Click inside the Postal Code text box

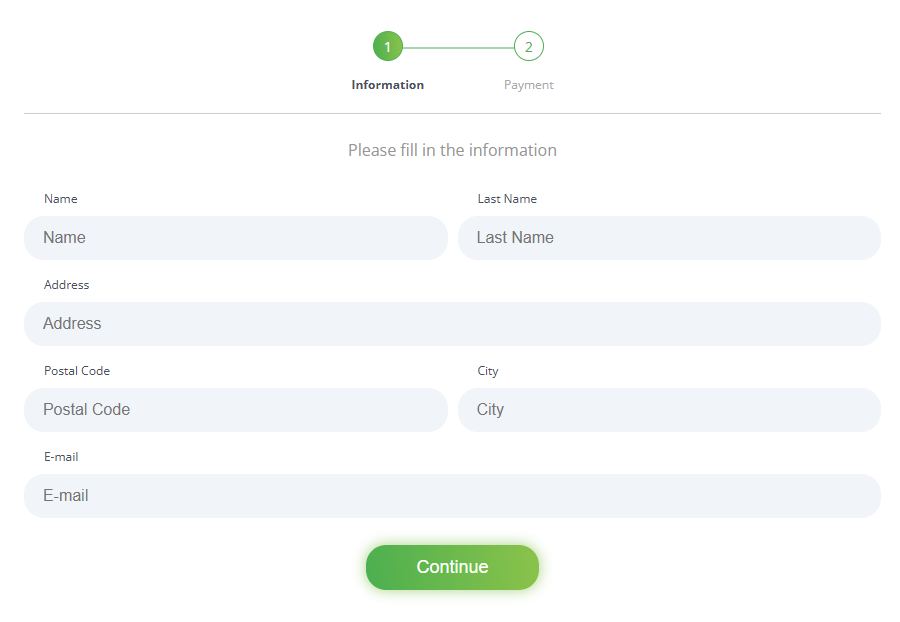point(236,410)
